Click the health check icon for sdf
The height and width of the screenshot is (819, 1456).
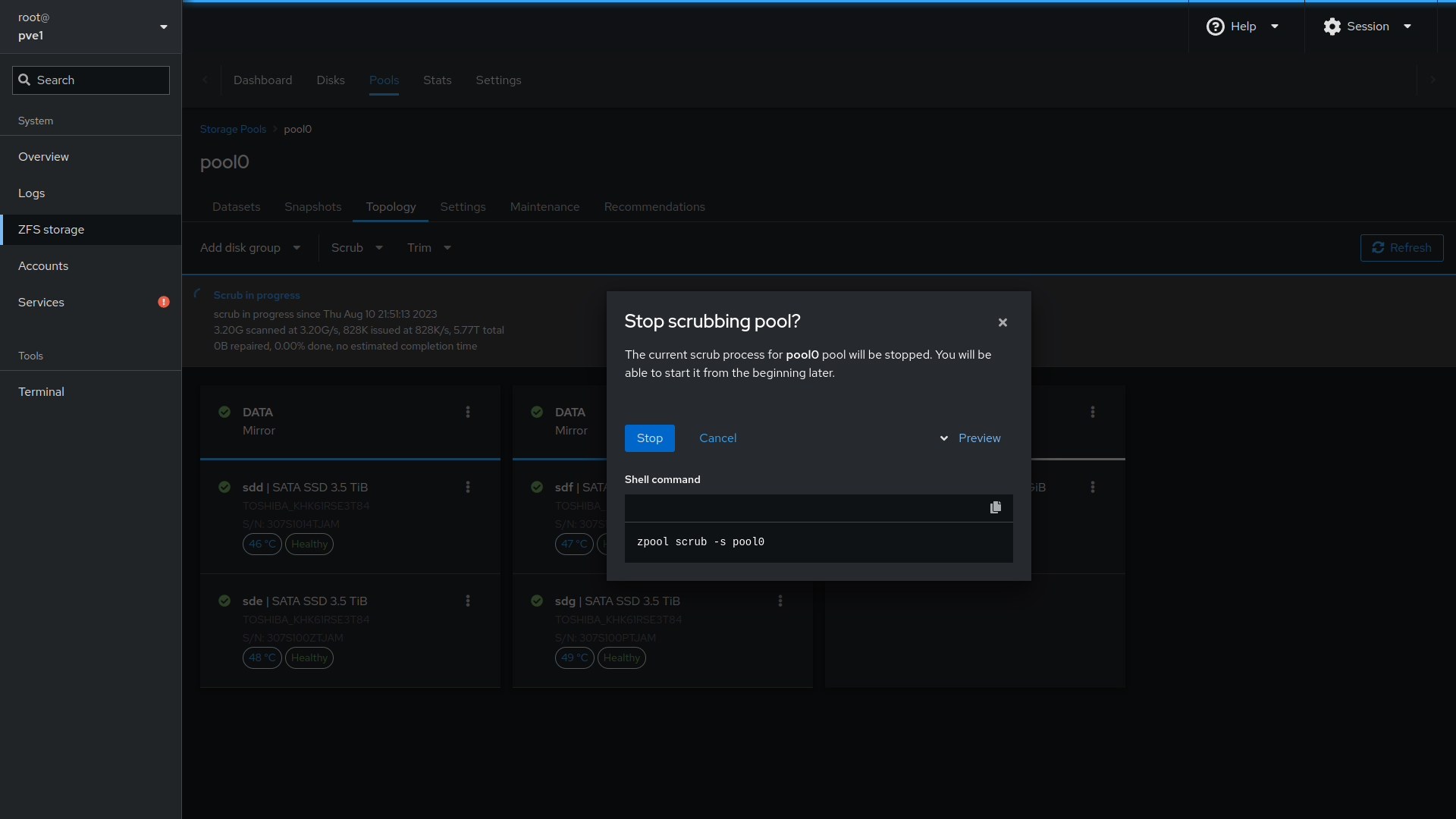537,487
